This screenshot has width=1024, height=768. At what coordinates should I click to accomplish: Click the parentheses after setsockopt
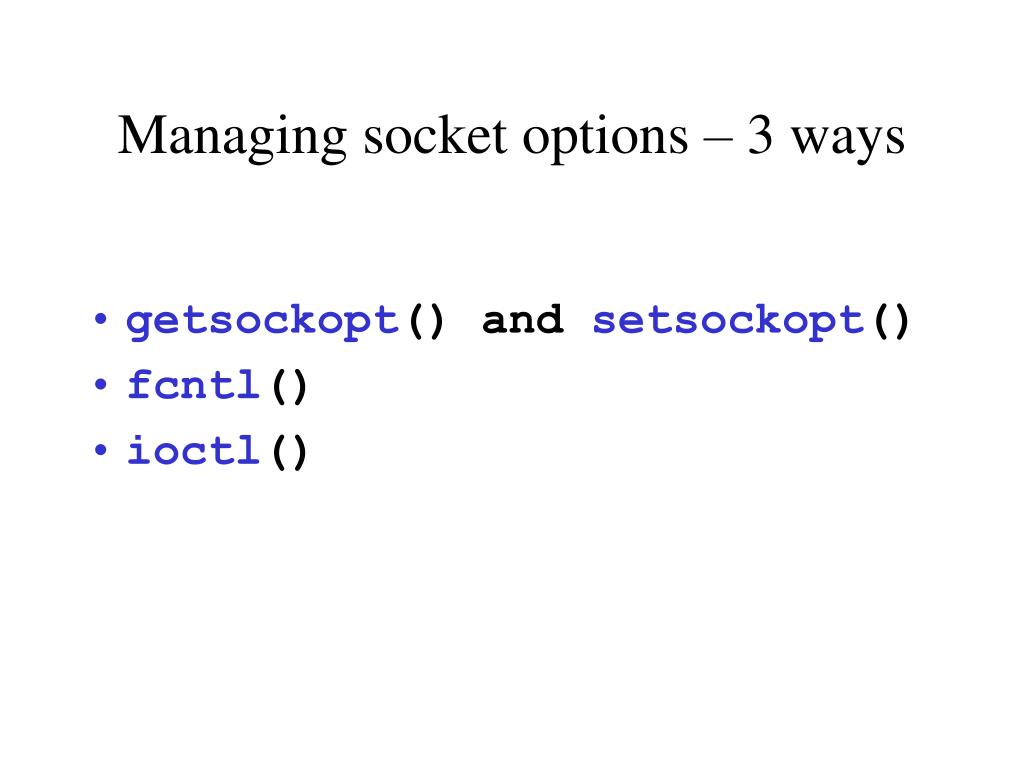(891, 321)
